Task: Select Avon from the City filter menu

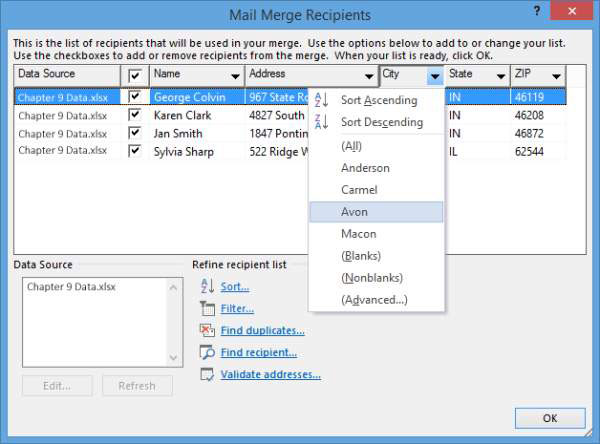Action: click(354, 212)
